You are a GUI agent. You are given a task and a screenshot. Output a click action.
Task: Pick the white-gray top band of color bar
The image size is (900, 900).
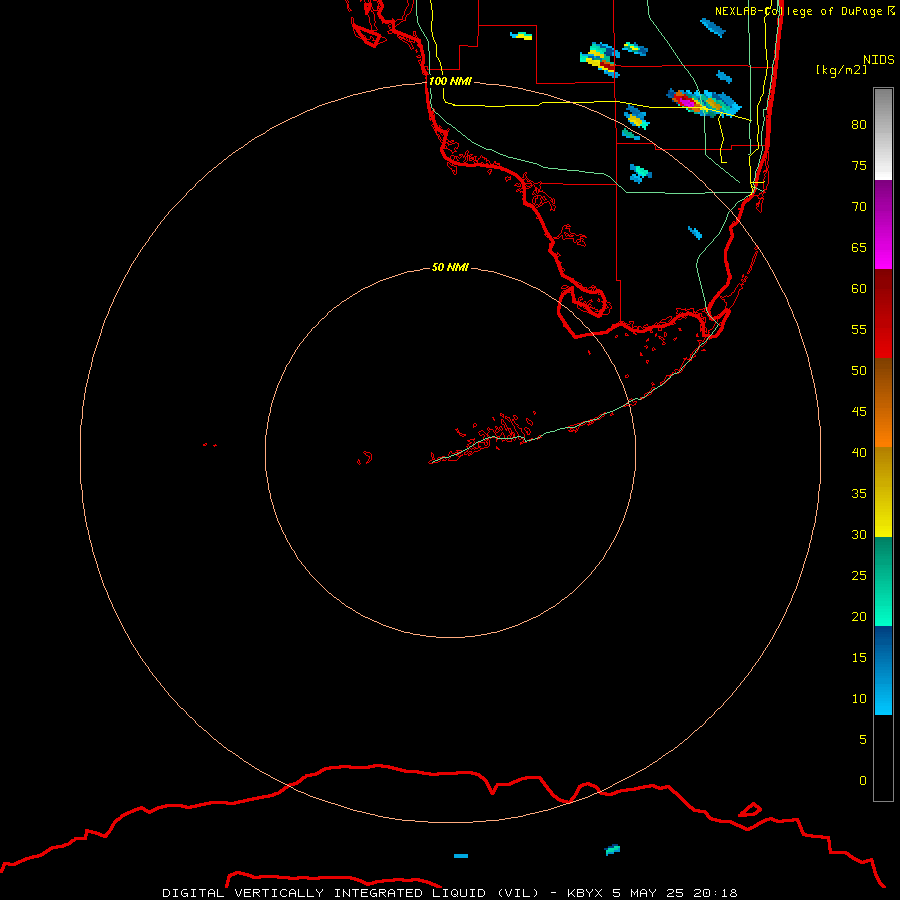883,134
